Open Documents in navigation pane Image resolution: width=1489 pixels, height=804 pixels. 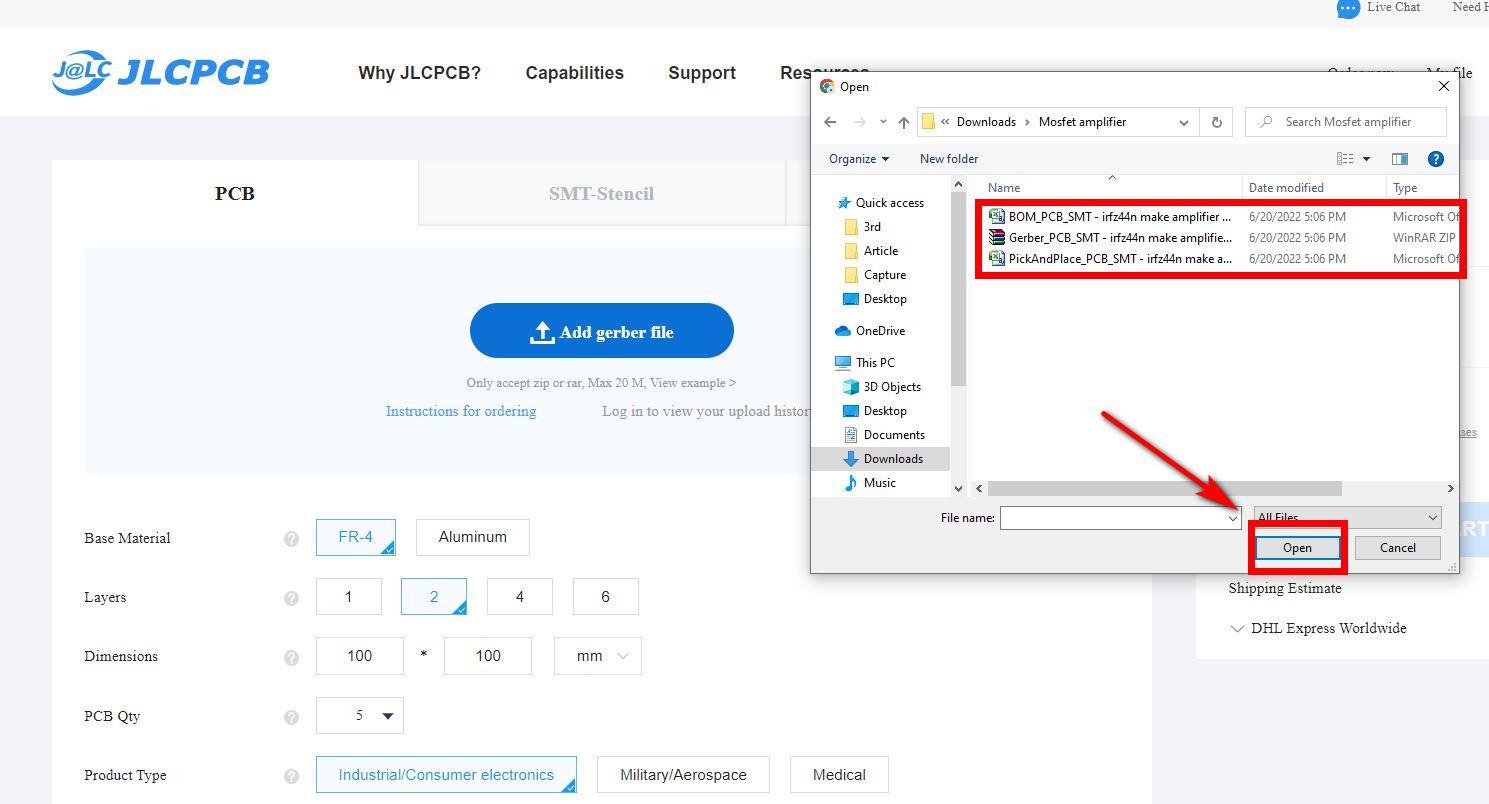884,435
